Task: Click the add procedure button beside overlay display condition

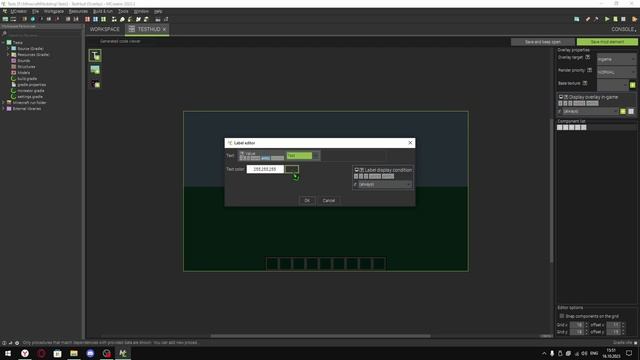Action: [623, 111]
